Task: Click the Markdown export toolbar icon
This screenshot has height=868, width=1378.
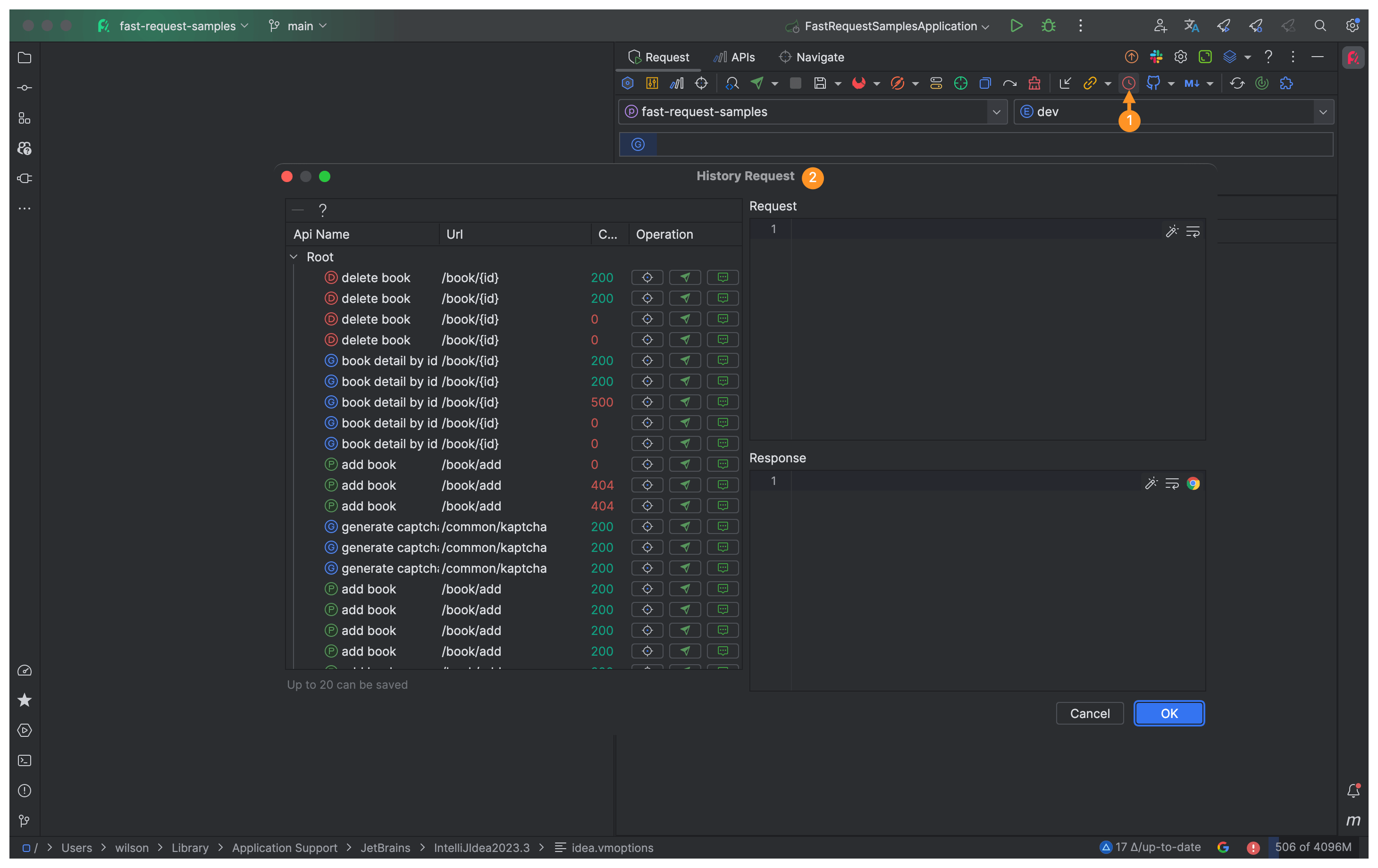Action: click(1192, 83)
